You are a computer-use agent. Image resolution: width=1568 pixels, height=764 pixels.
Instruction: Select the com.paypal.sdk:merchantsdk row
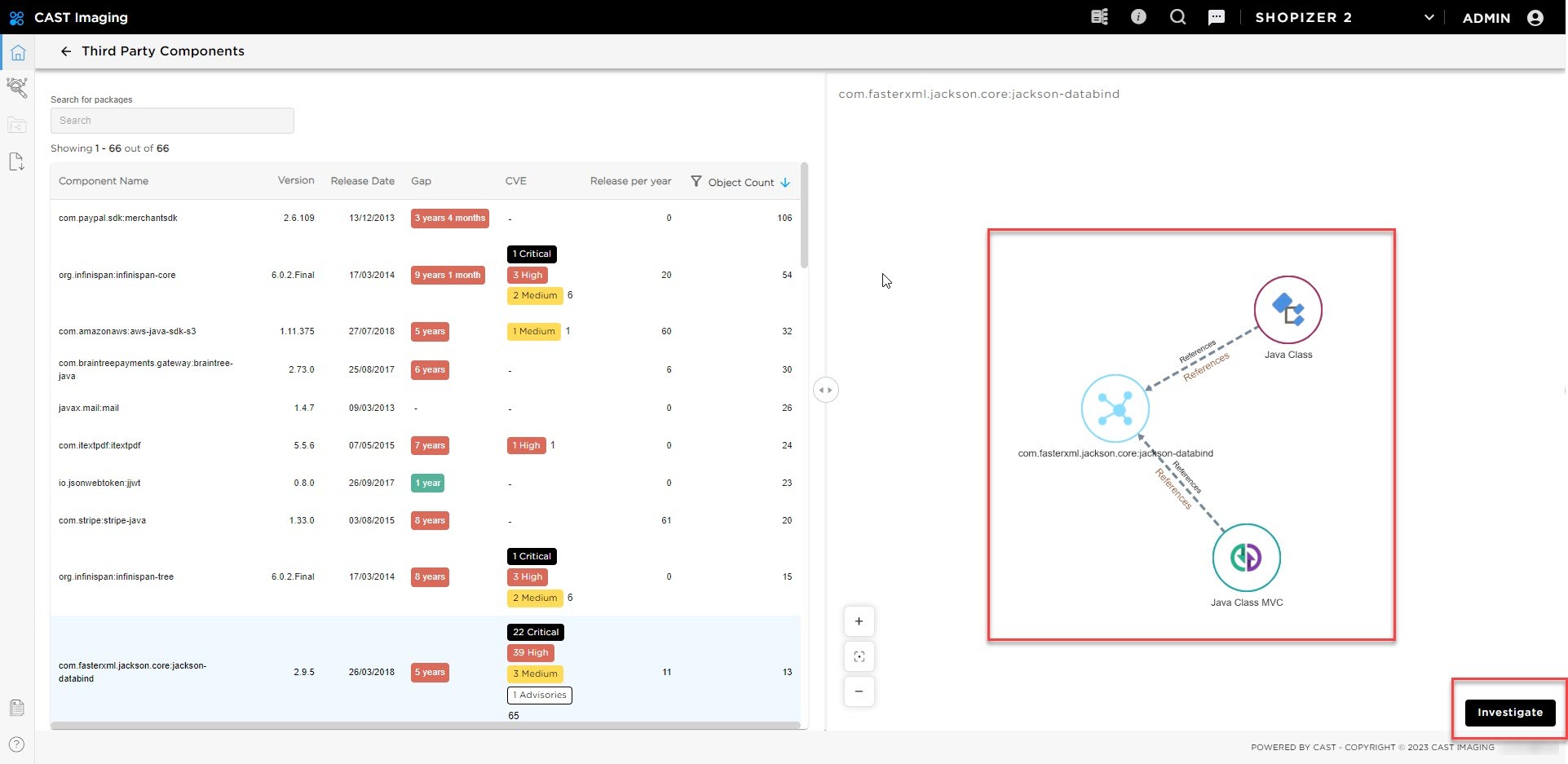point(117,218)
